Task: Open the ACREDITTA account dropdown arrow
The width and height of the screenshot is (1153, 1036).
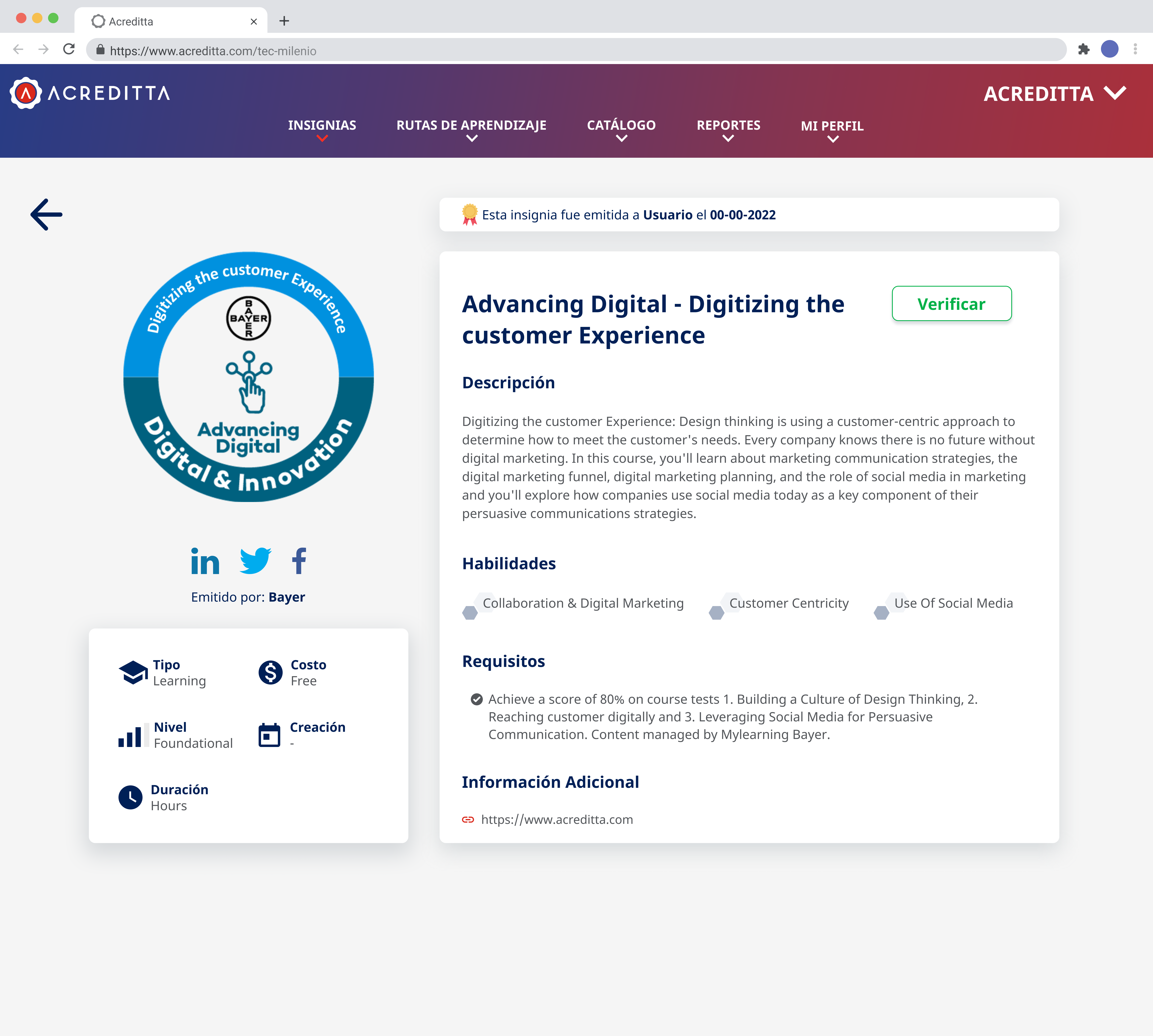Action: (x=1115, y=93)
